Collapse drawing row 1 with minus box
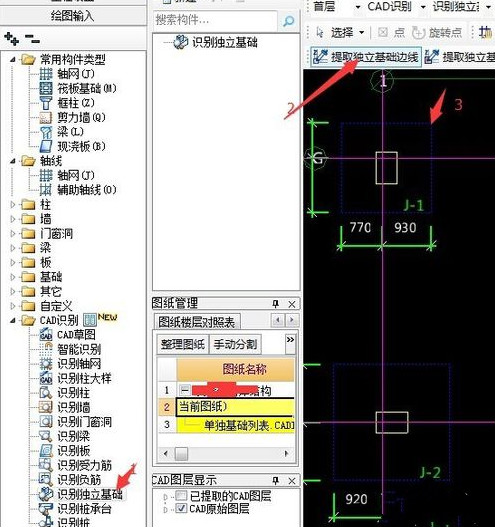Viewport: 495px width, 527px height. click(184, 390)
